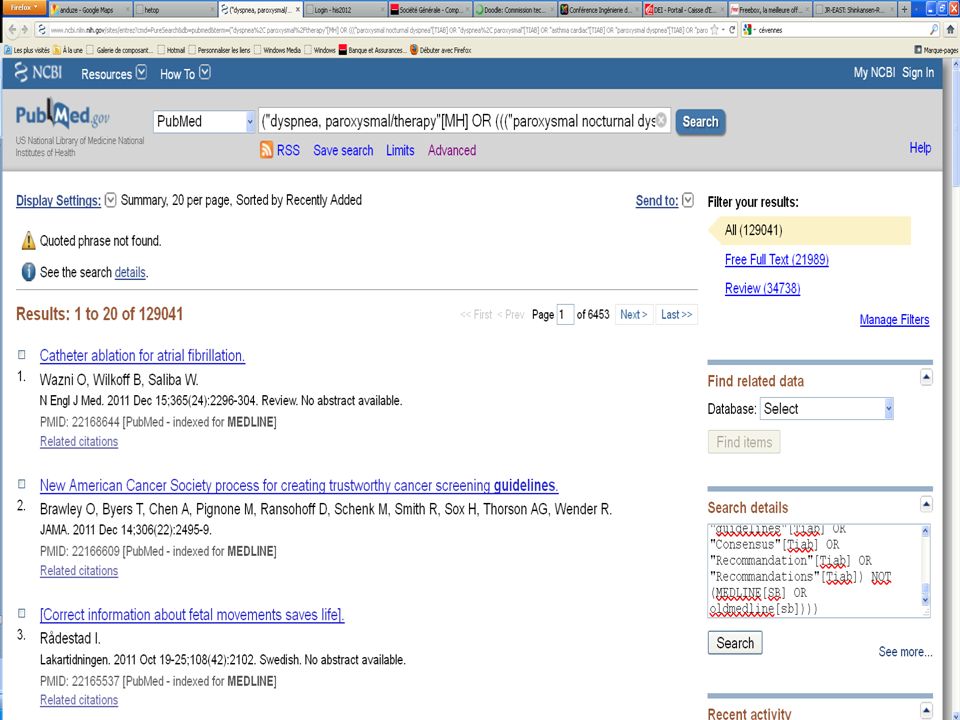Open My NCBI link
This screenshot has height=720, width=960.
[874, 72]
